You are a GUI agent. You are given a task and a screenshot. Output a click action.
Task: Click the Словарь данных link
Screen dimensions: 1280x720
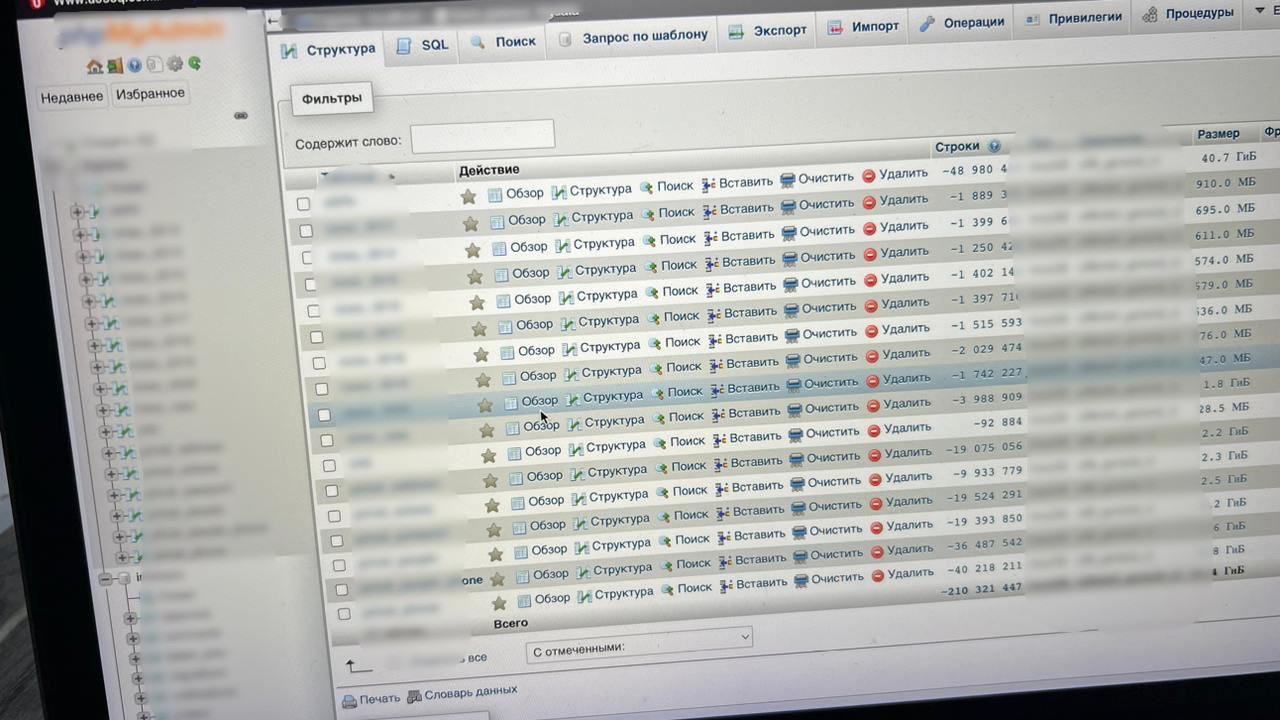(470, 691)
